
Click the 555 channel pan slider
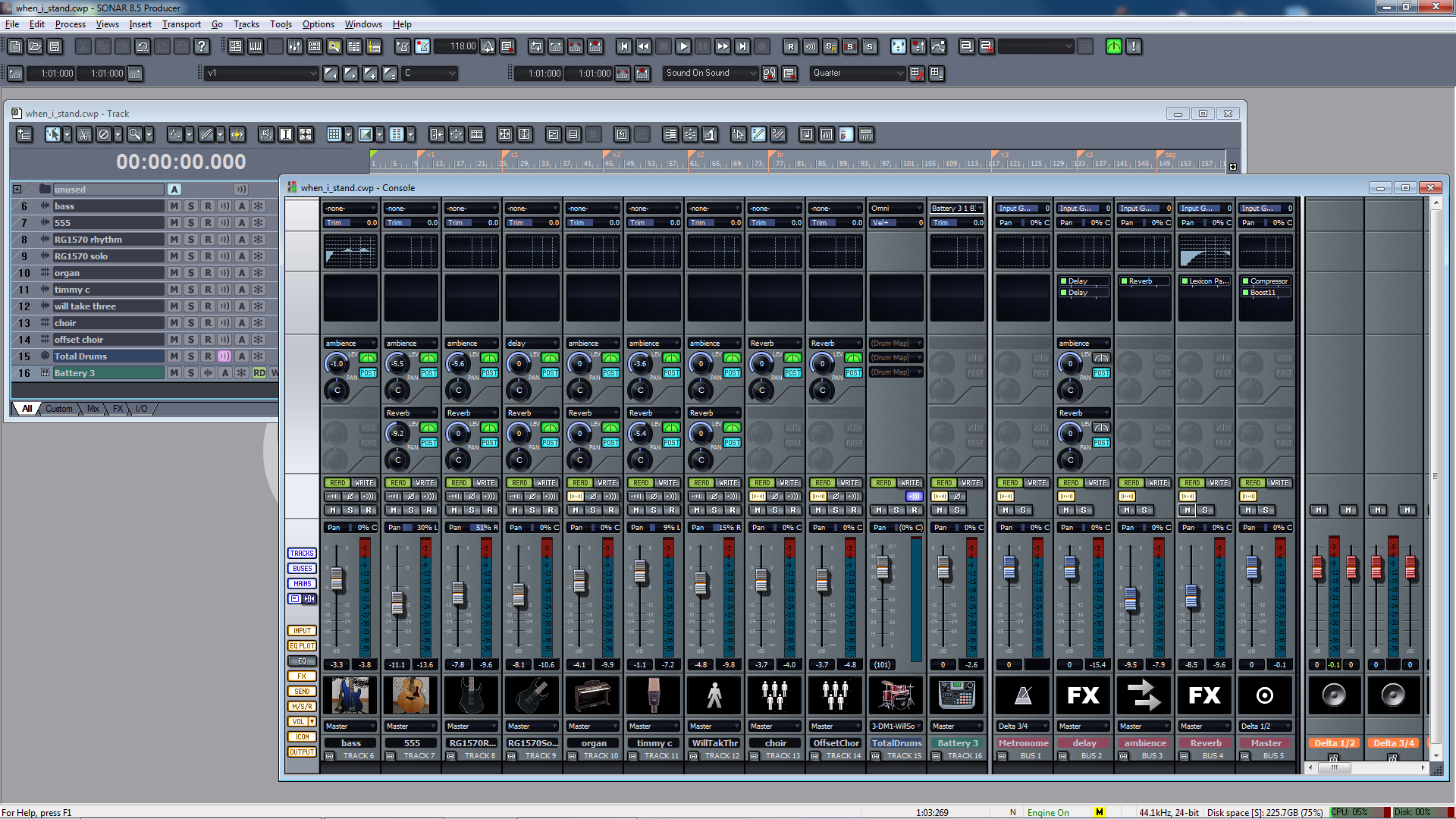coord(411,528)
